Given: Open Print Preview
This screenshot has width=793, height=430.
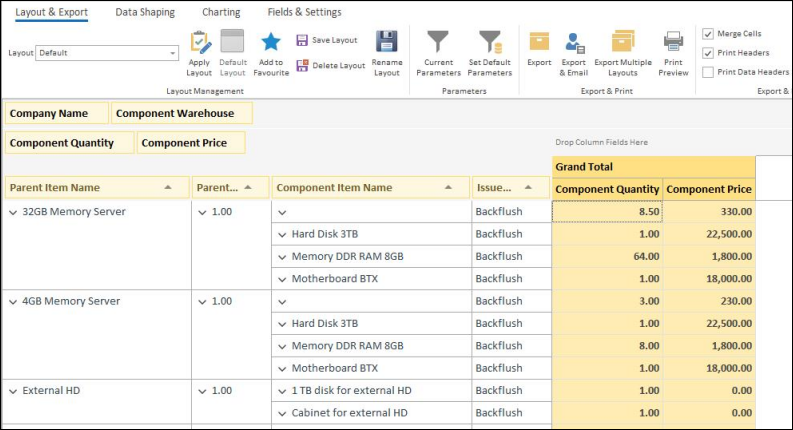Looking at the screenshot, I should tap(673, 43).
